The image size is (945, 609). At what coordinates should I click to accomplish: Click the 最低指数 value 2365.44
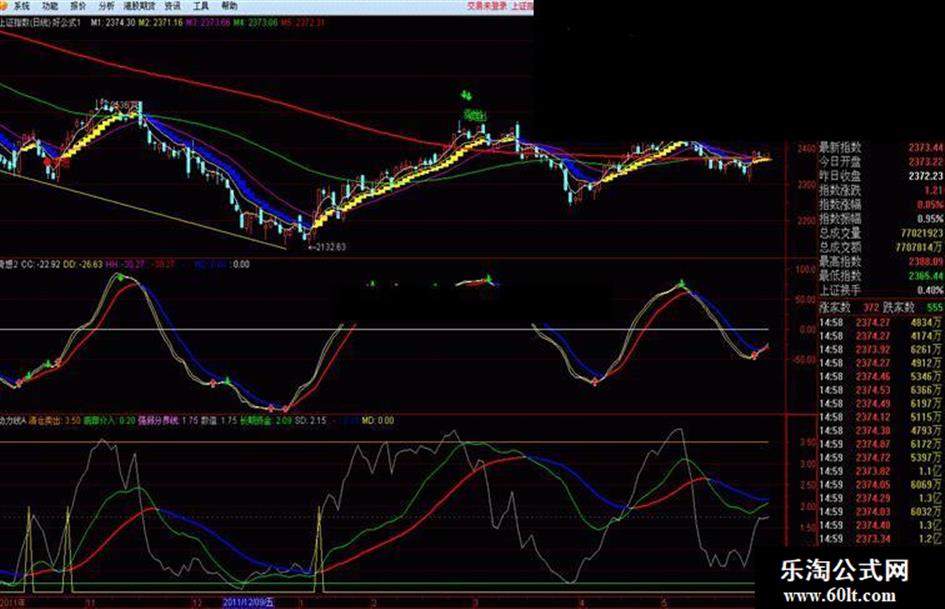coord(926,276)
